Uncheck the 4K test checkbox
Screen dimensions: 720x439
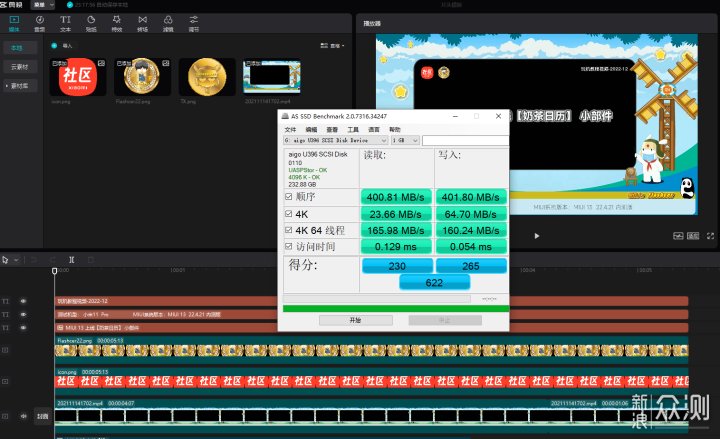(x=288, y=214)
